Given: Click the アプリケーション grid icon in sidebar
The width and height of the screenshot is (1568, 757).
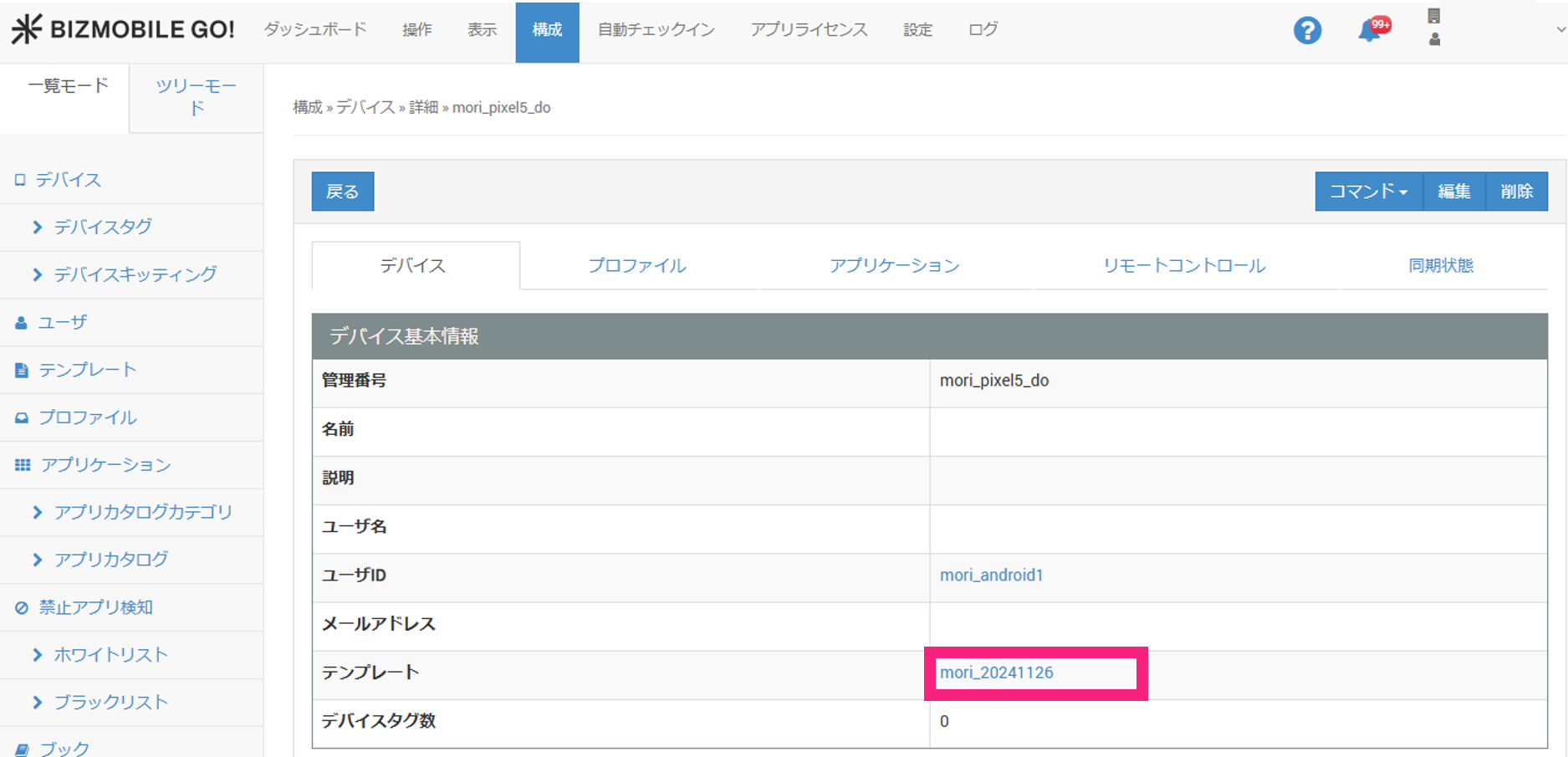Looking at the screenshot, I should point(23,465).
